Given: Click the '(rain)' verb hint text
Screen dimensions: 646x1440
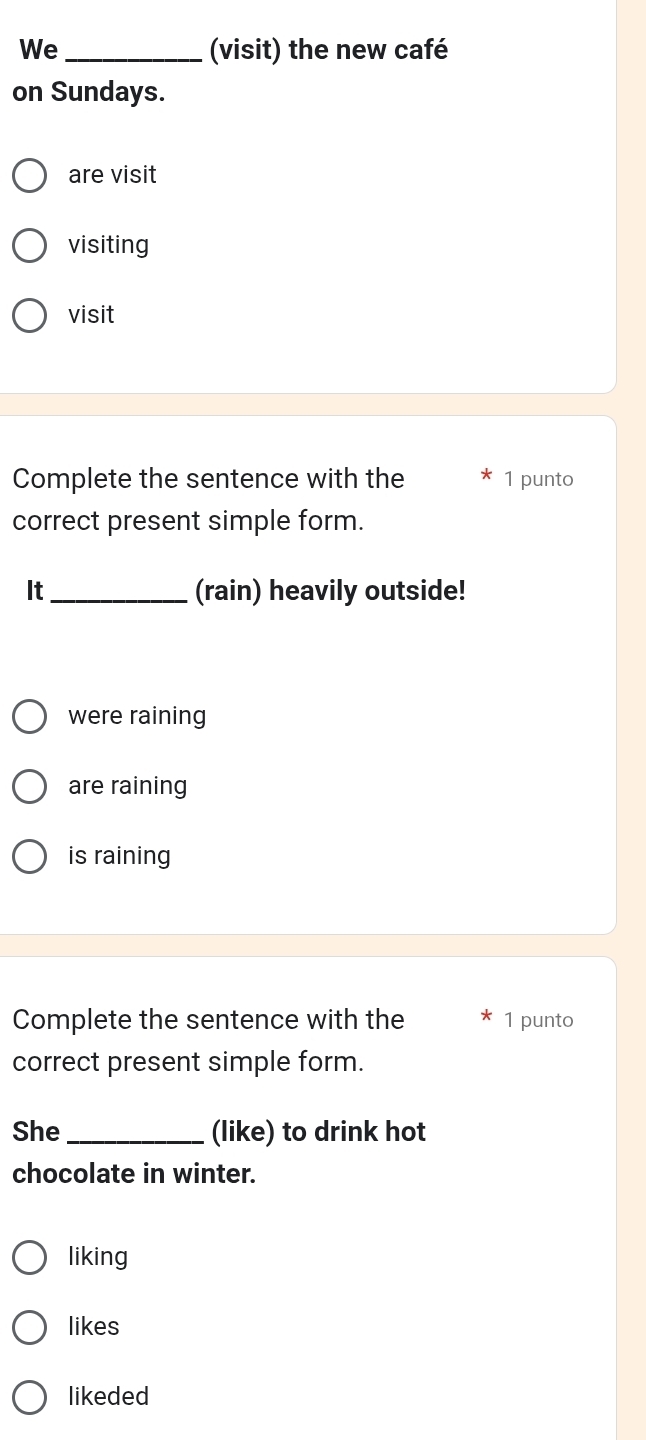Looking at the screenshot, I should 228,590.
